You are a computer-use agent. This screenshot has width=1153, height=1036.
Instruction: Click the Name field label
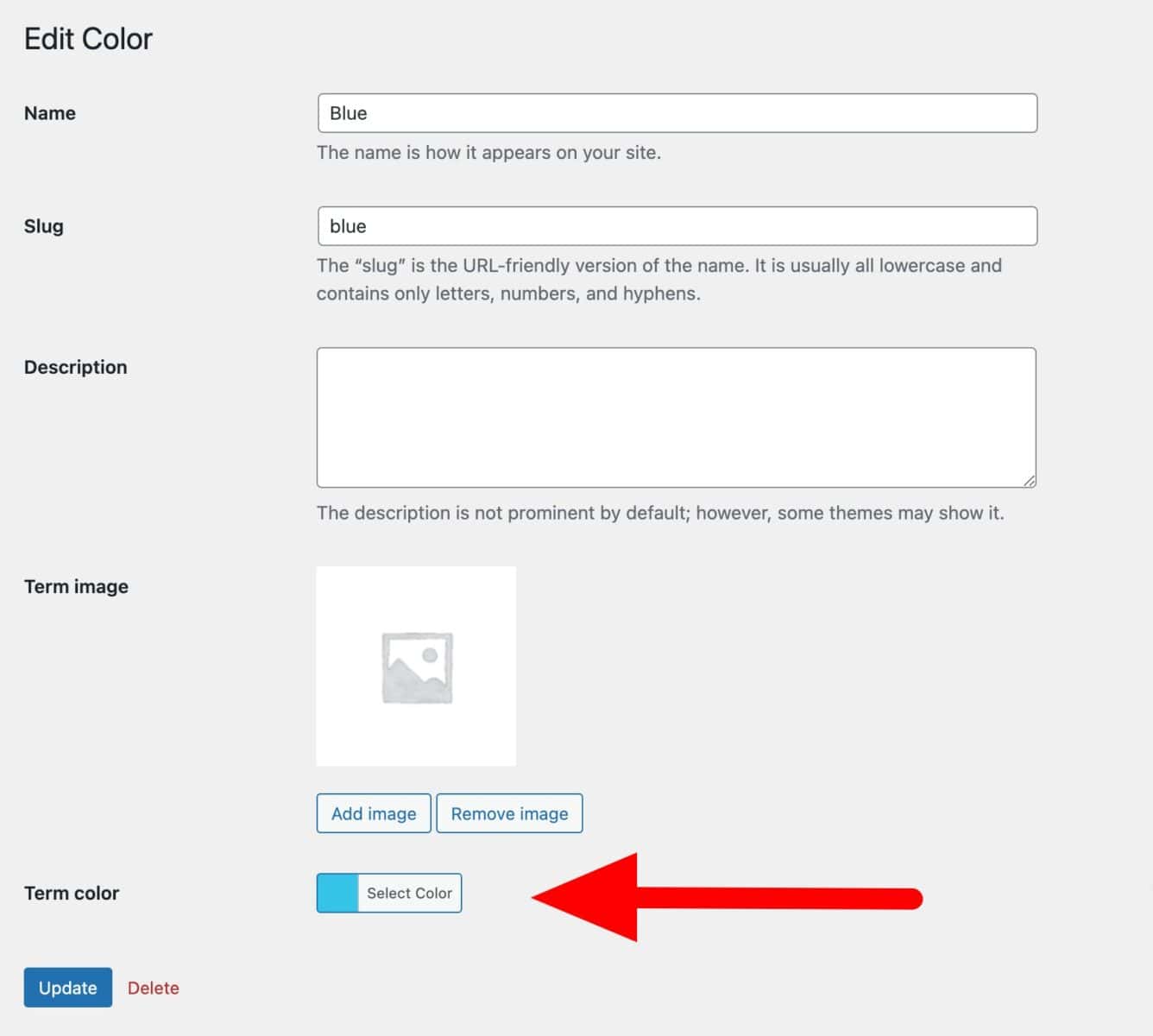click(50, 113)
